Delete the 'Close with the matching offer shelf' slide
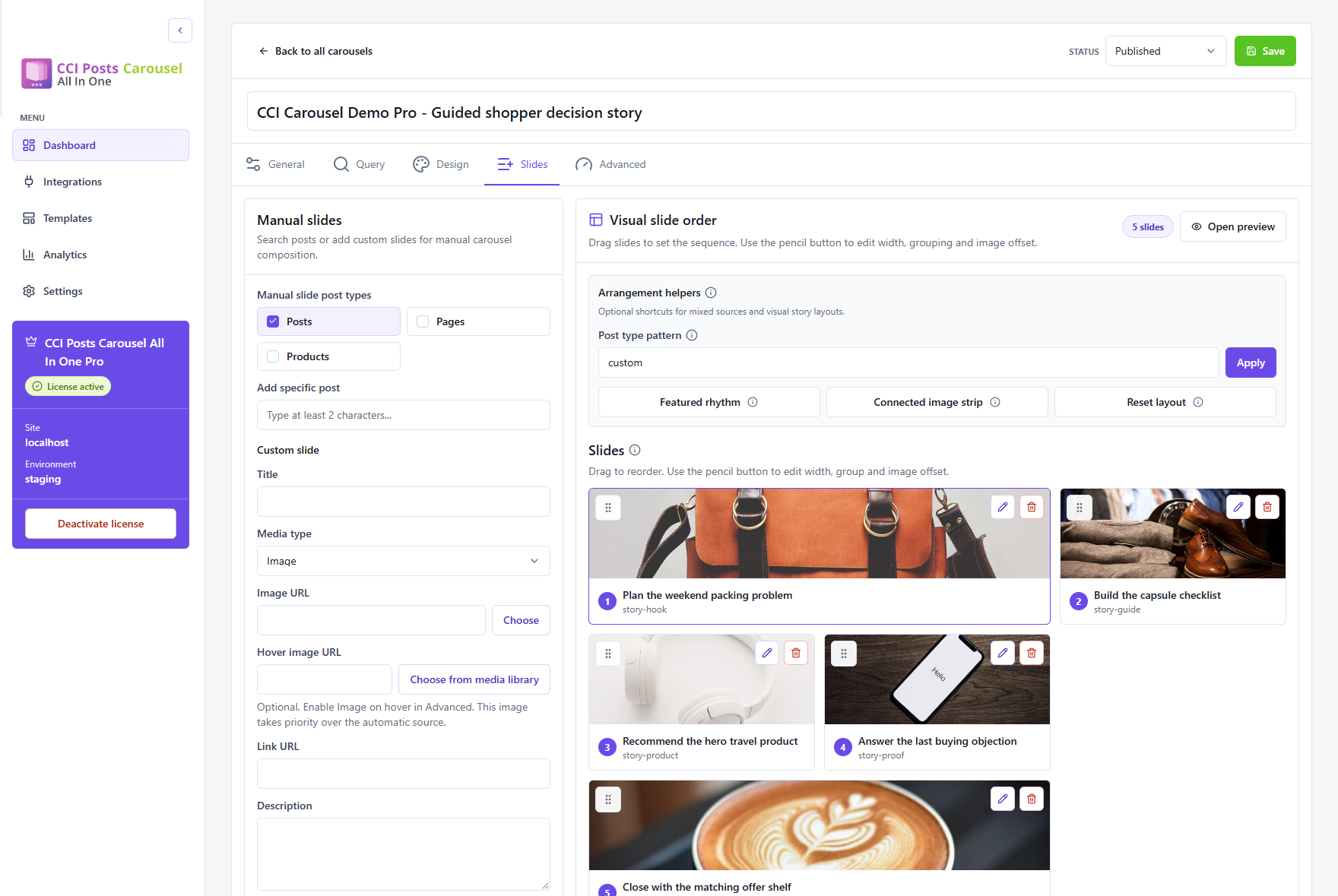The height and width of the screenshot is (896, 1338). pyautogui.click(x=1032, y=799)
